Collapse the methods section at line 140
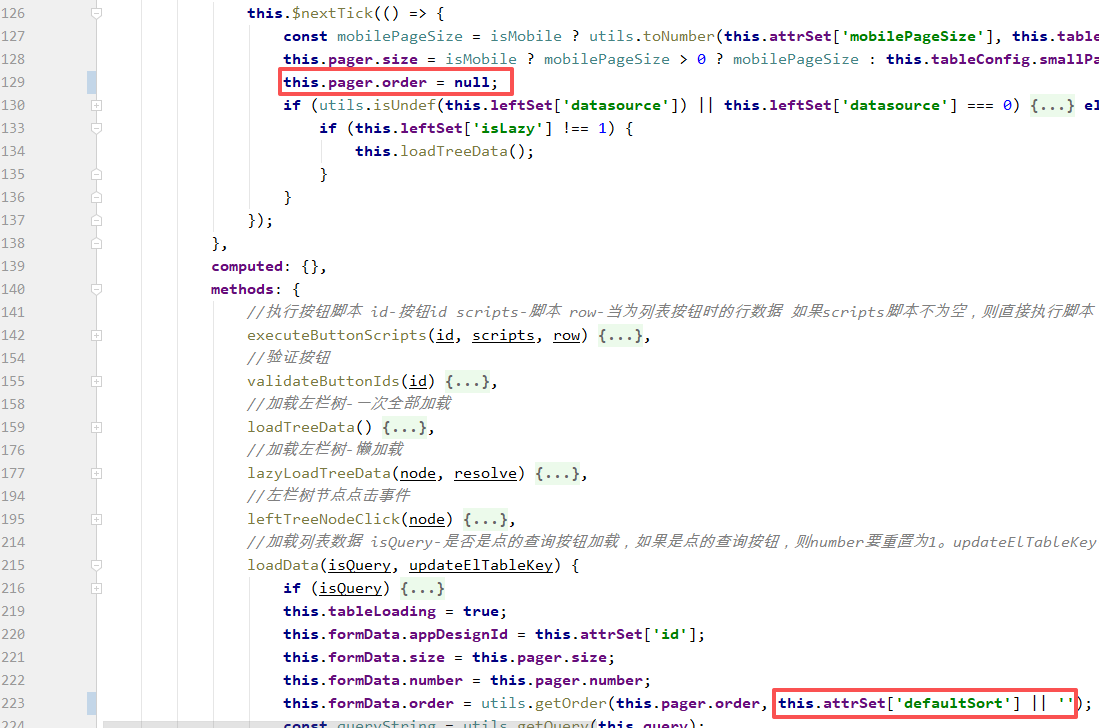 (96, 289)
